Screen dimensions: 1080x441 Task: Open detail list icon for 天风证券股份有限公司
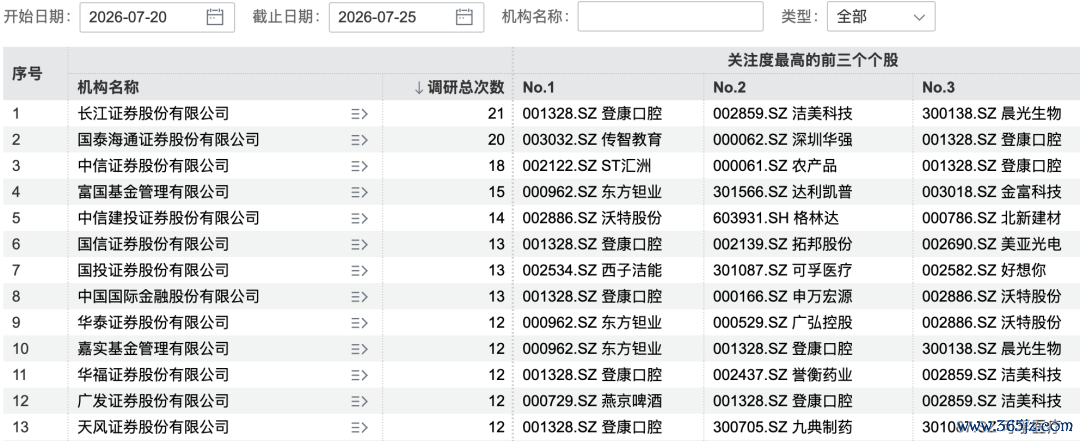[360, 428]
